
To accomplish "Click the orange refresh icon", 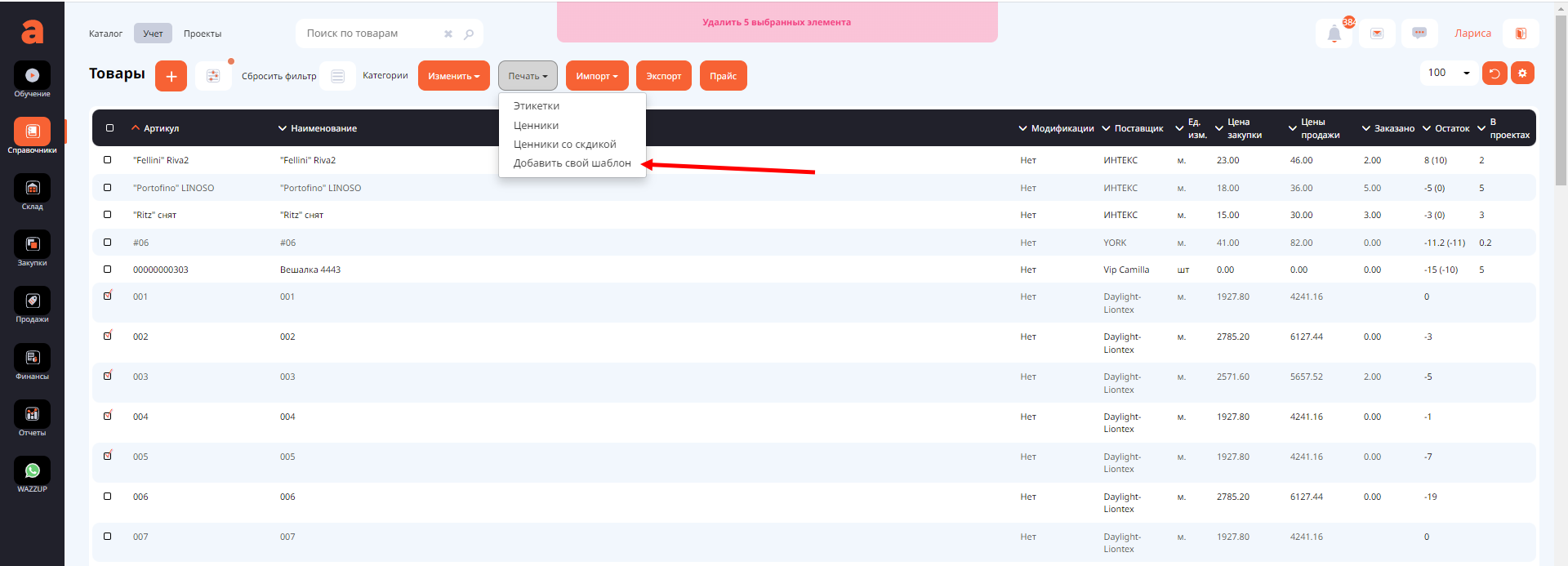I will click(1494, 73).
